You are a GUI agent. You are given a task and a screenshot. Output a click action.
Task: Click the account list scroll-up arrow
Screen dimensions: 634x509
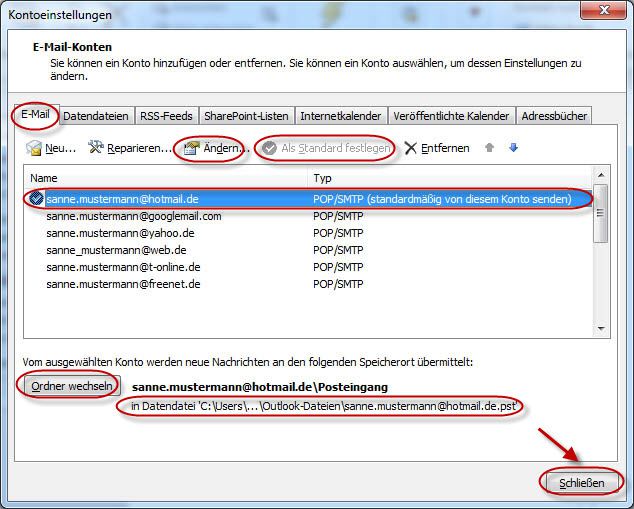coord(601,175)
